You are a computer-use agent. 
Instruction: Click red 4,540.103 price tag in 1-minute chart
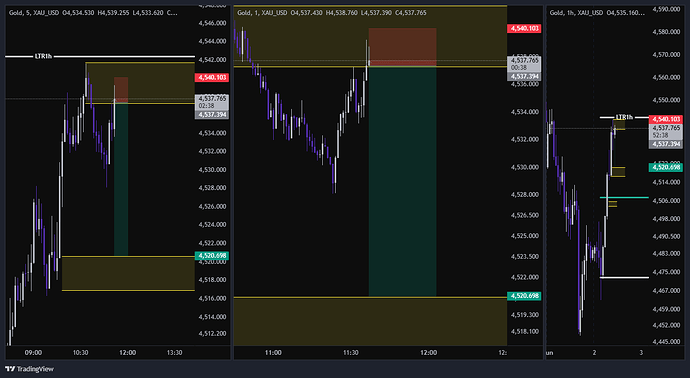(524, 29)
